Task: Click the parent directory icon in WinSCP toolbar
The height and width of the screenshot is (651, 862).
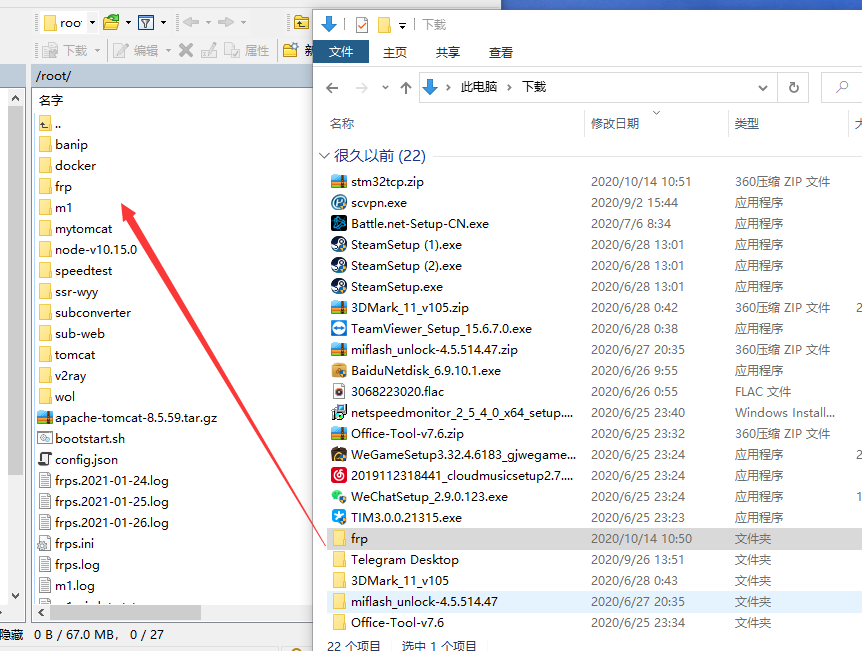Action: [301, 23]
